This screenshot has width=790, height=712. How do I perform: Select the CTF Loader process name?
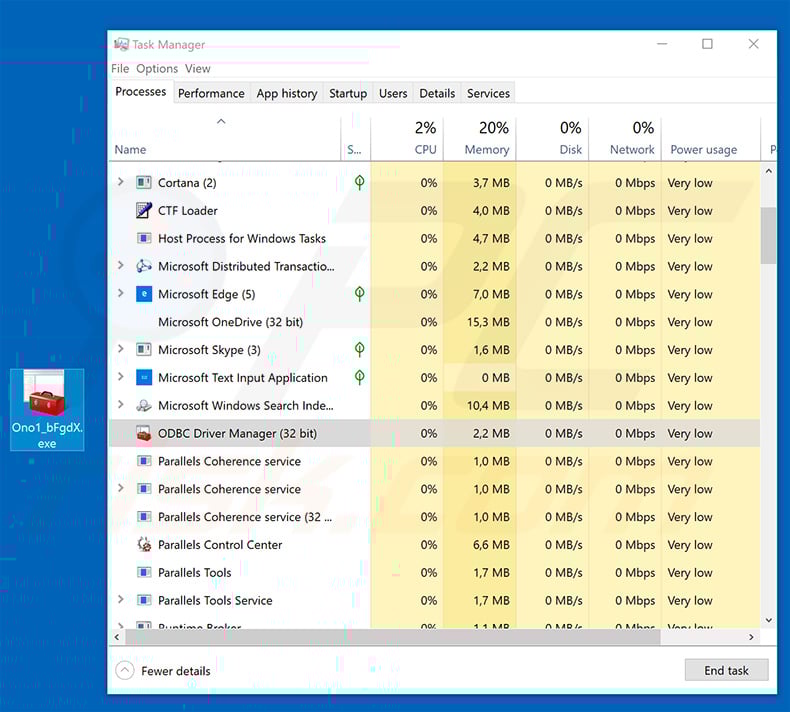(x=187, y=211)
